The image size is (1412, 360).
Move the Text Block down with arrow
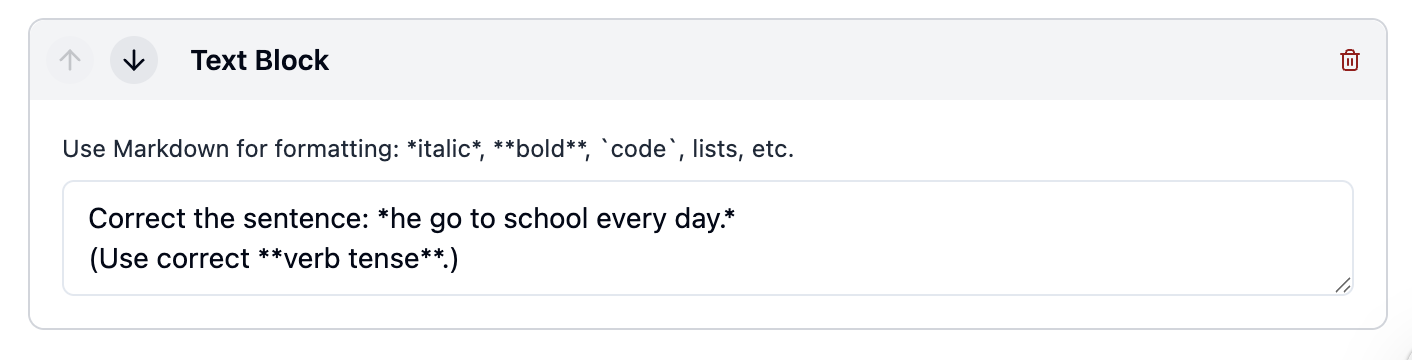pos(134,60)
